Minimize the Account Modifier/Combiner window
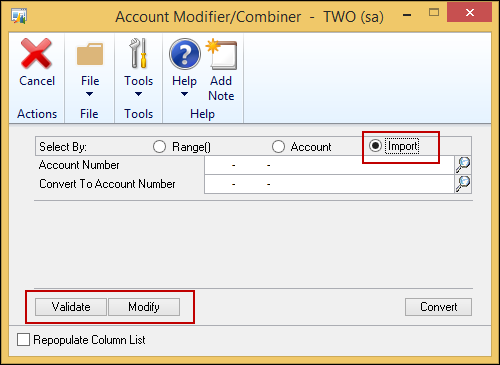Screen dimensions: 500x365 (407, 15)
